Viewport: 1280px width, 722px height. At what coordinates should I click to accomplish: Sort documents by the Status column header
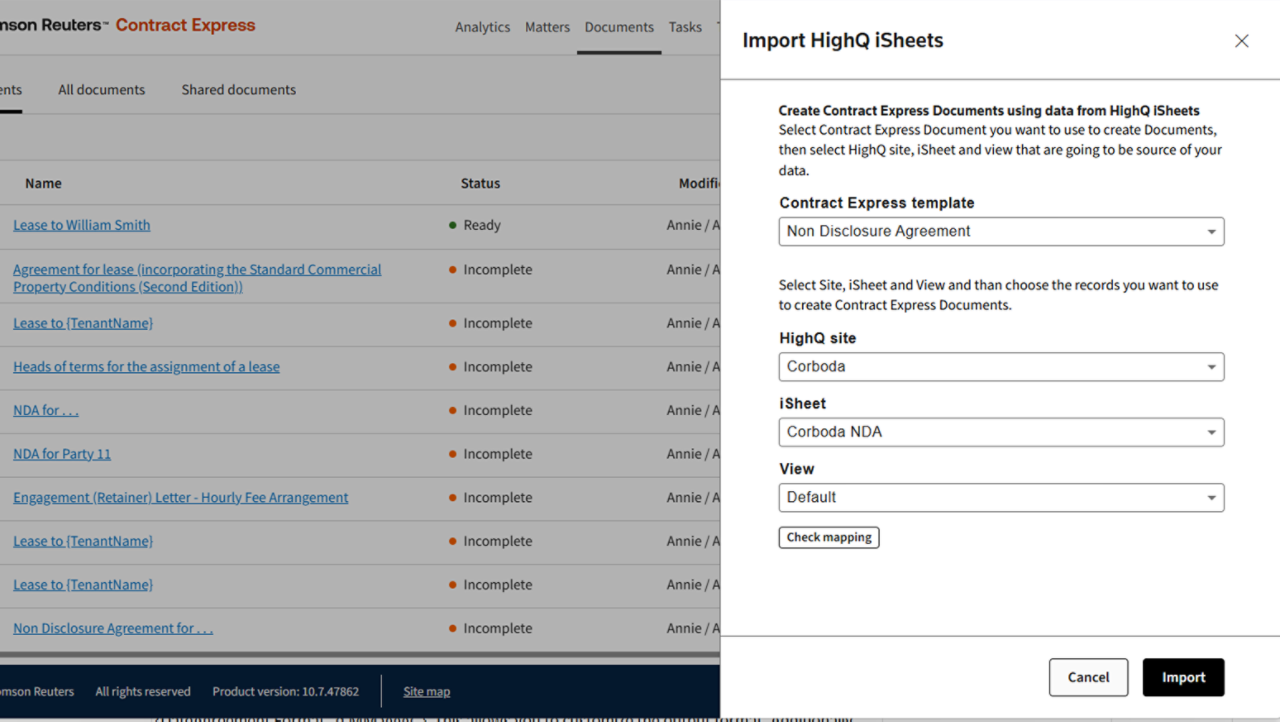click(x=480, y=183)
